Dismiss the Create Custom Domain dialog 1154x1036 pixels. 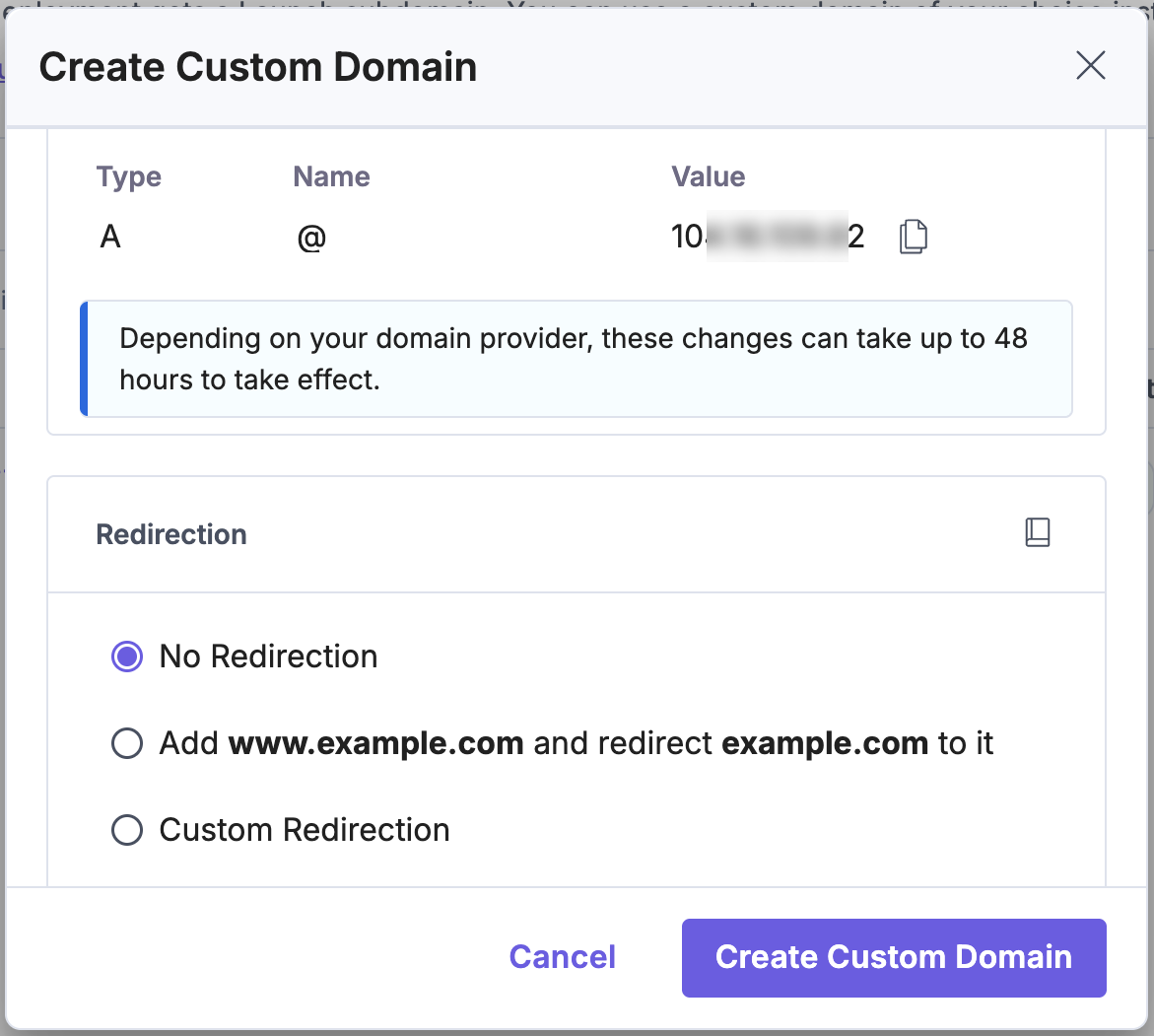[1090, 65]
